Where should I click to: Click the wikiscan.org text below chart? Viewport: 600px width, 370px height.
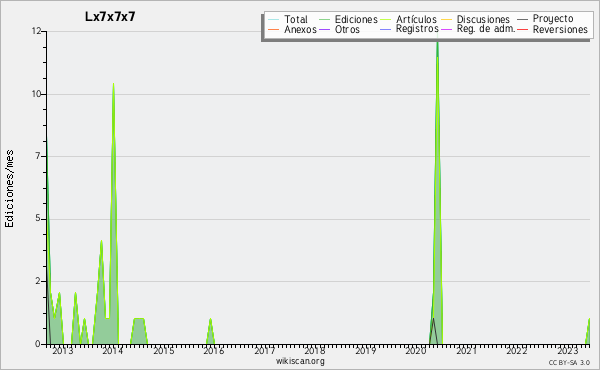pos(300,361)
